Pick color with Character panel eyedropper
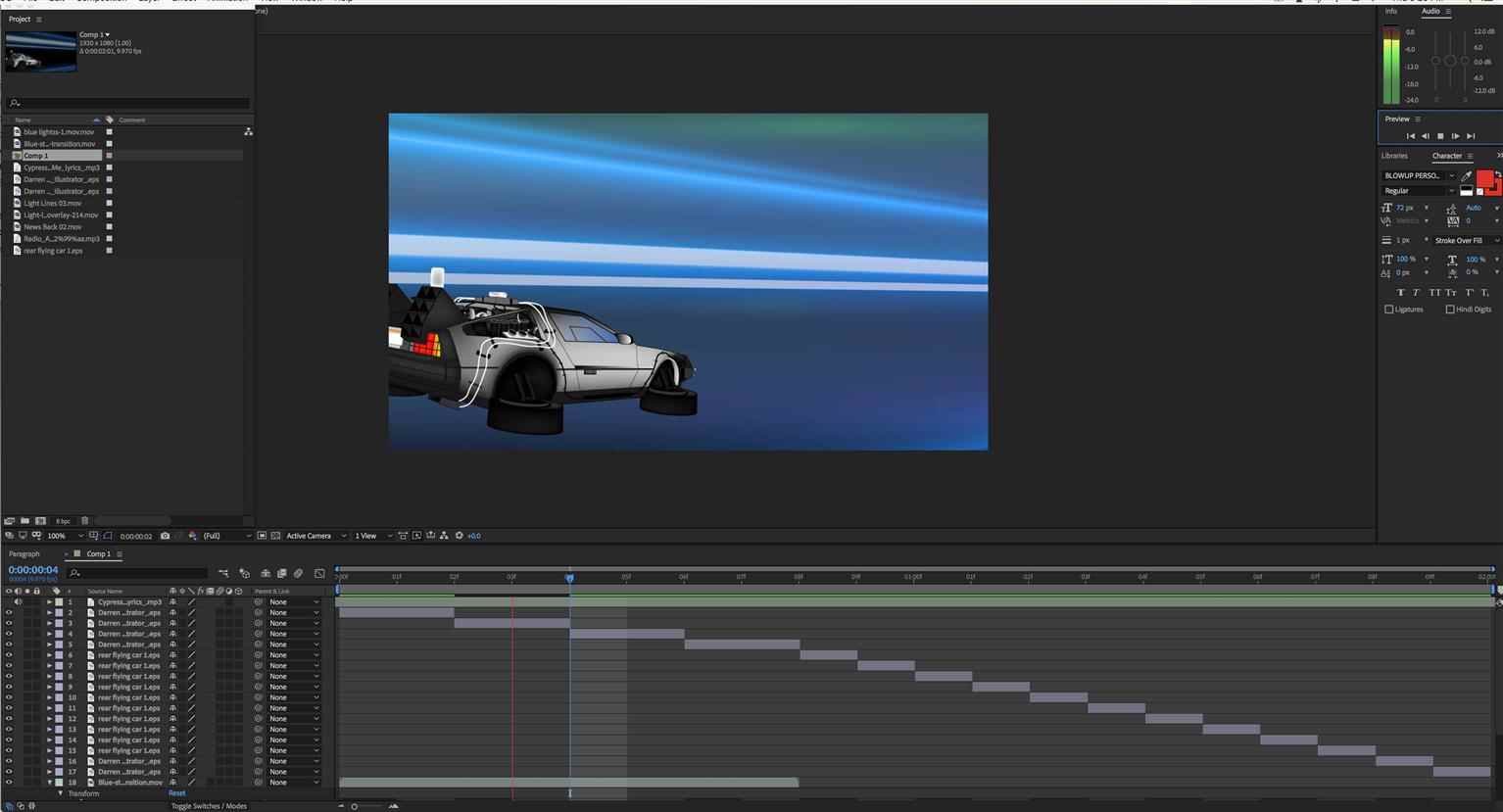The width and height of the screenshot is (1503, 812). tap(1467, 176)
